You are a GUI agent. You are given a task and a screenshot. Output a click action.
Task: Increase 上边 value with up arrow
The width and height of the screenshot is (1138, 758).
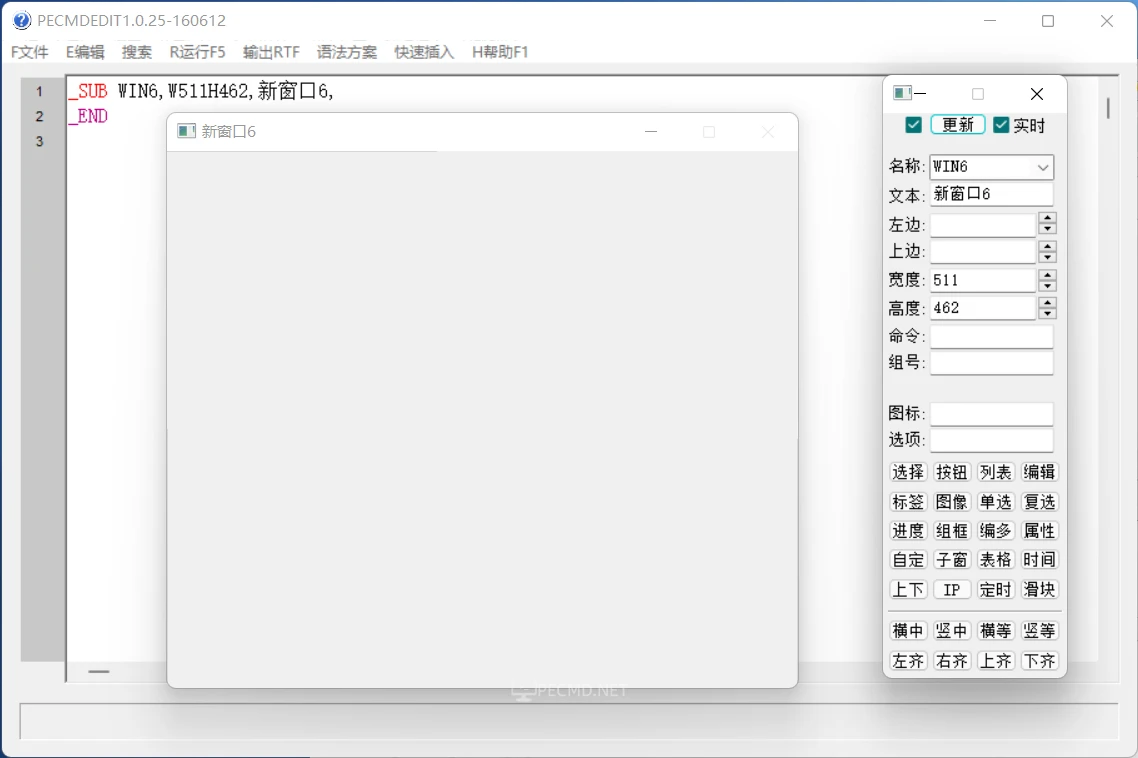pyautogui.click(x=1047, y=246)
